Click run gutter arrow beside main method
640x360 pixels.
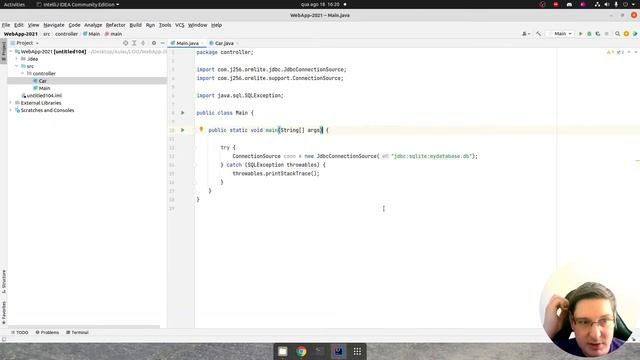pyautogui.click(x=182, y=130)
